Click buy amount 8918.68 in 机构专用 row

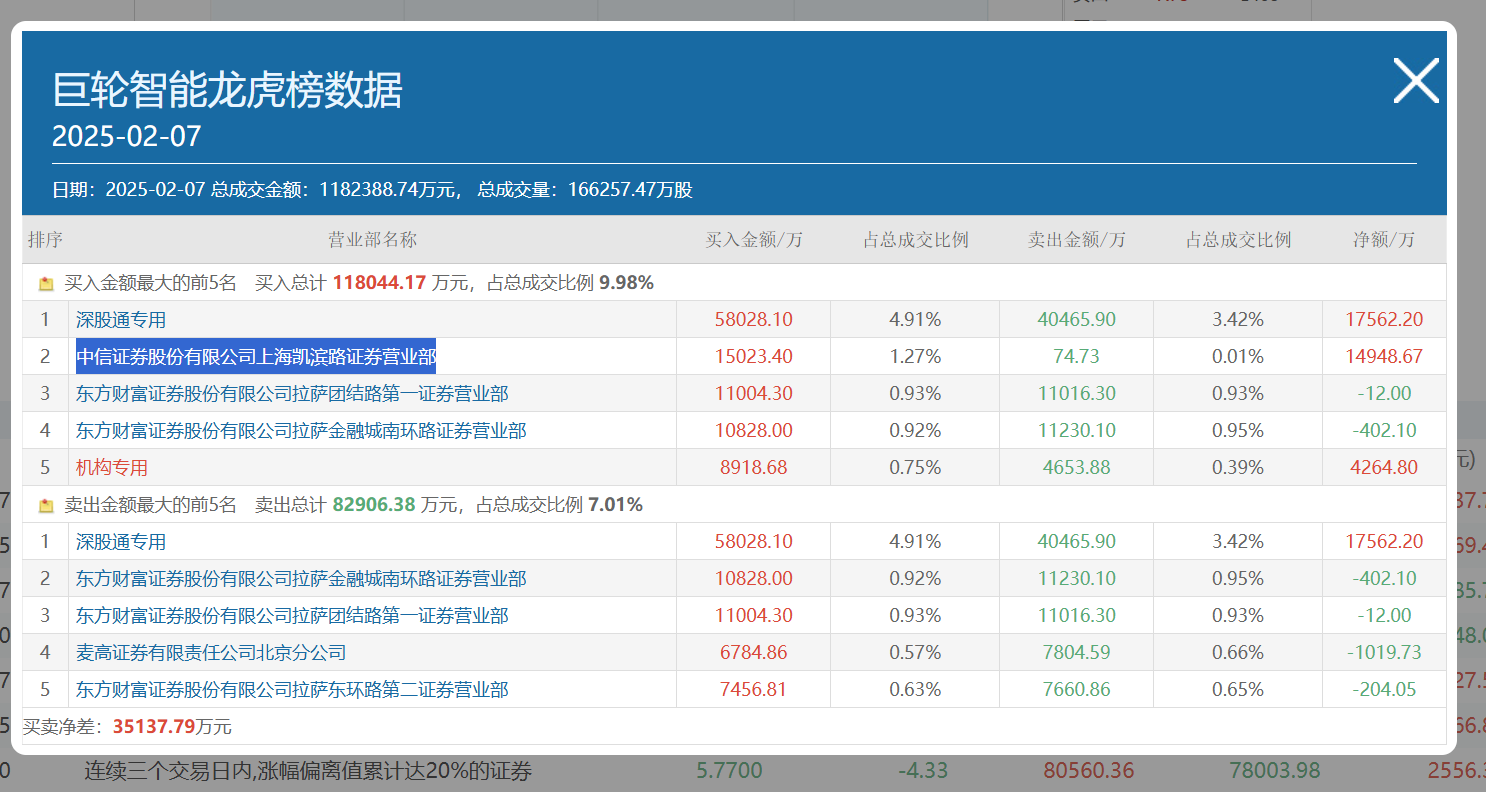[754, 468]
